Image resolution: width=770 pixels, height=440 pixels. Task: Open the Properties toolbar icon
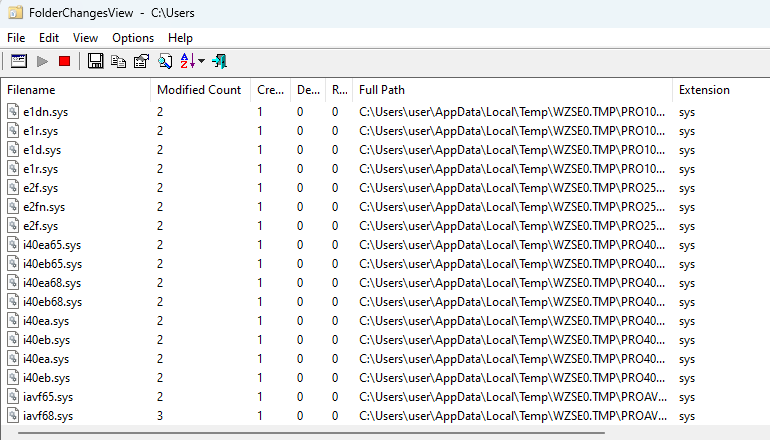tap(141, 61)
